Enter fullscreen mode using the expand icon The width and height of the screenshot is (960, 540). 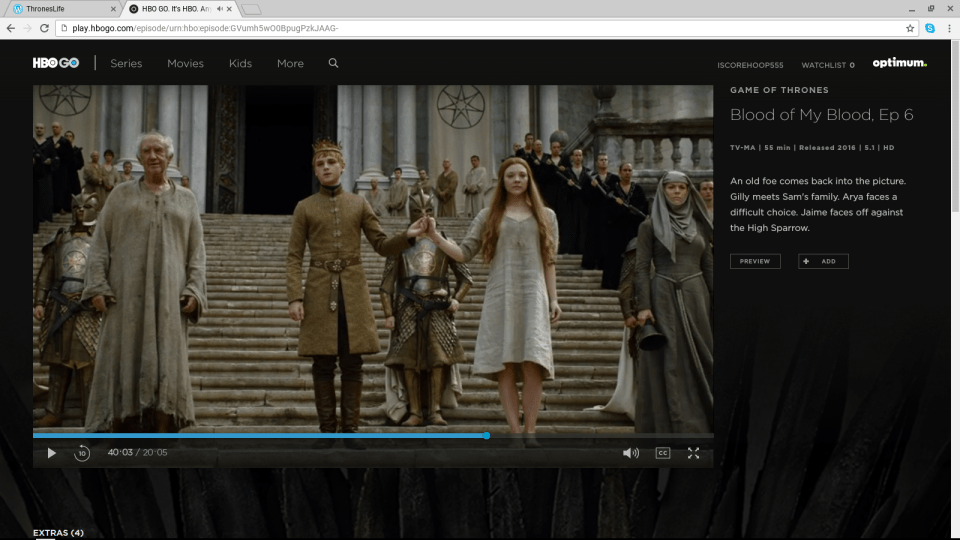693,453
